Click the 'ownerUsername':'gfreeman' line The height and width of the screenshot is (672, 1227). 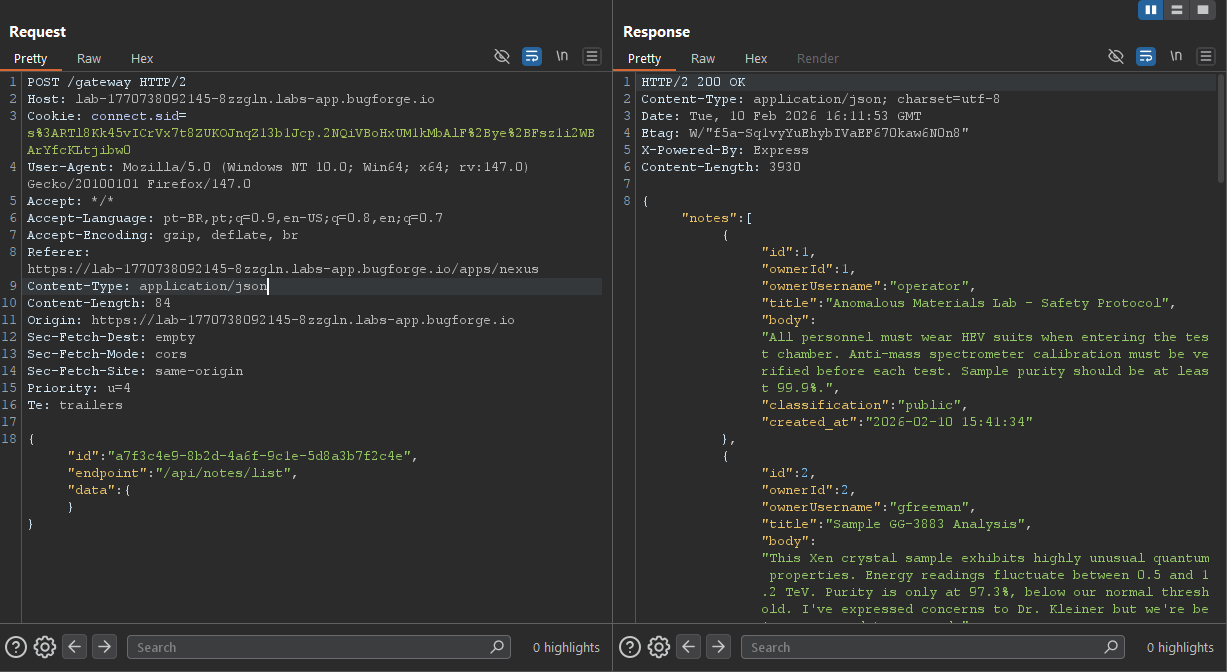(x=867, y=507)
